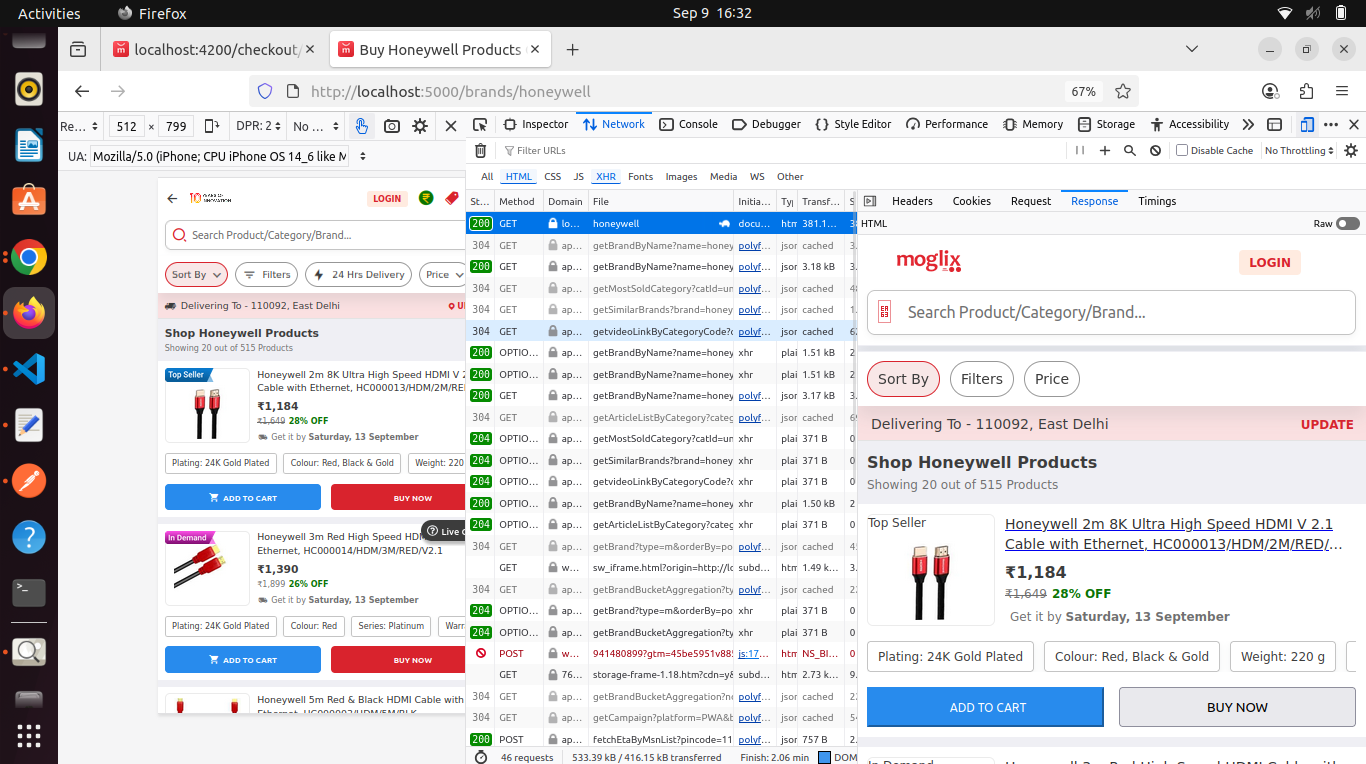The image size is (1366, 764).
Task: Click the LOGIN button in response preview
Action: click(x=1269, y=263)
